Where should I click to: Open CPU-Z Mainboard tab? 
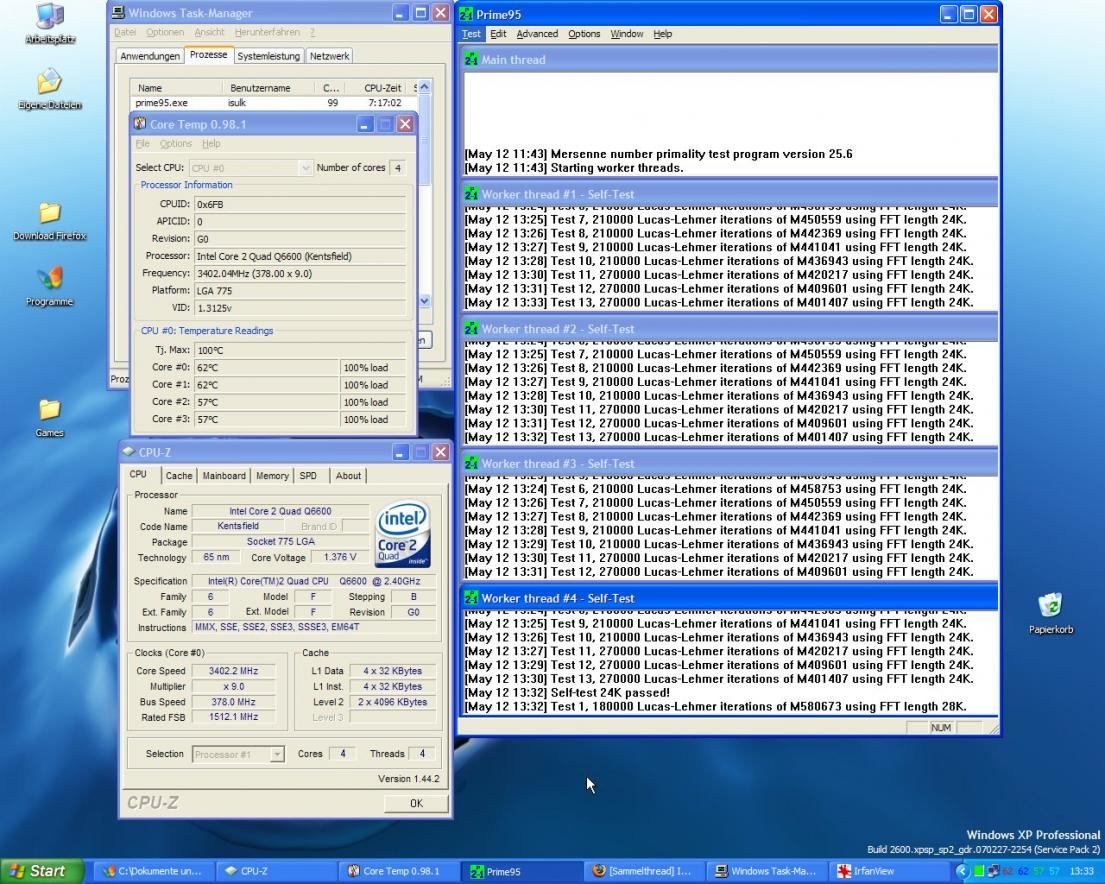tap(224, 476)
